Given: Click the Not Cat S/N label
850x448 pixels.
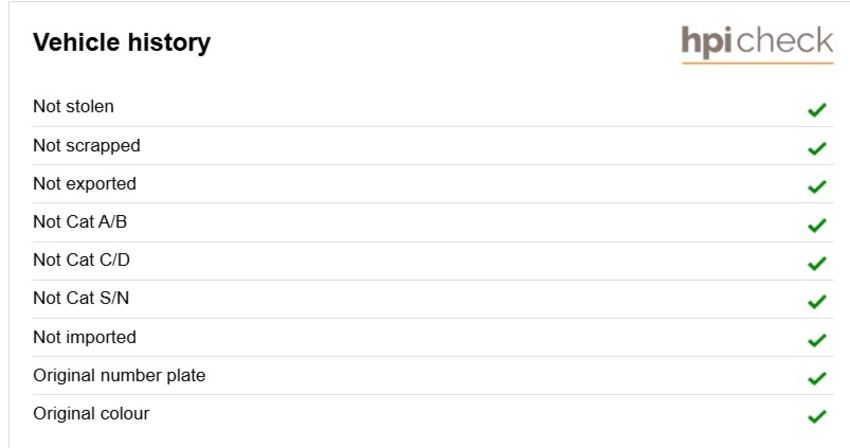Looking at the screenshot, I should [81, 298].
